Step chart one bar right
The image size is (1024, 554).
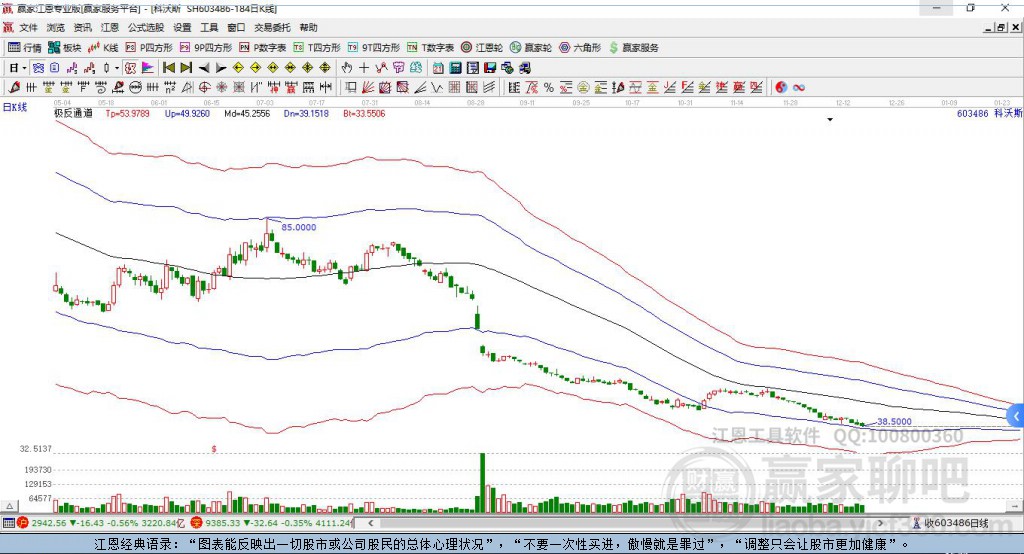221,68
